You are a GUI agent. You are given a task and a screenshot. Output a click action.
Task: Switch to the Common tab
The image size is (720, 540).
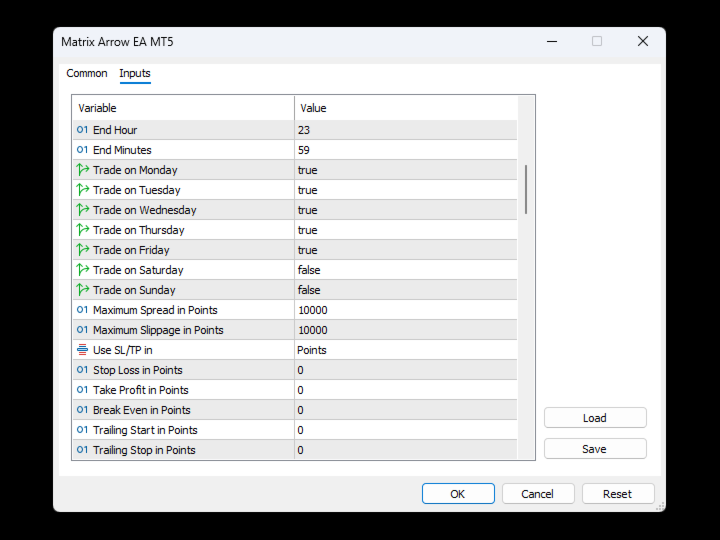(x=87, y=74)
